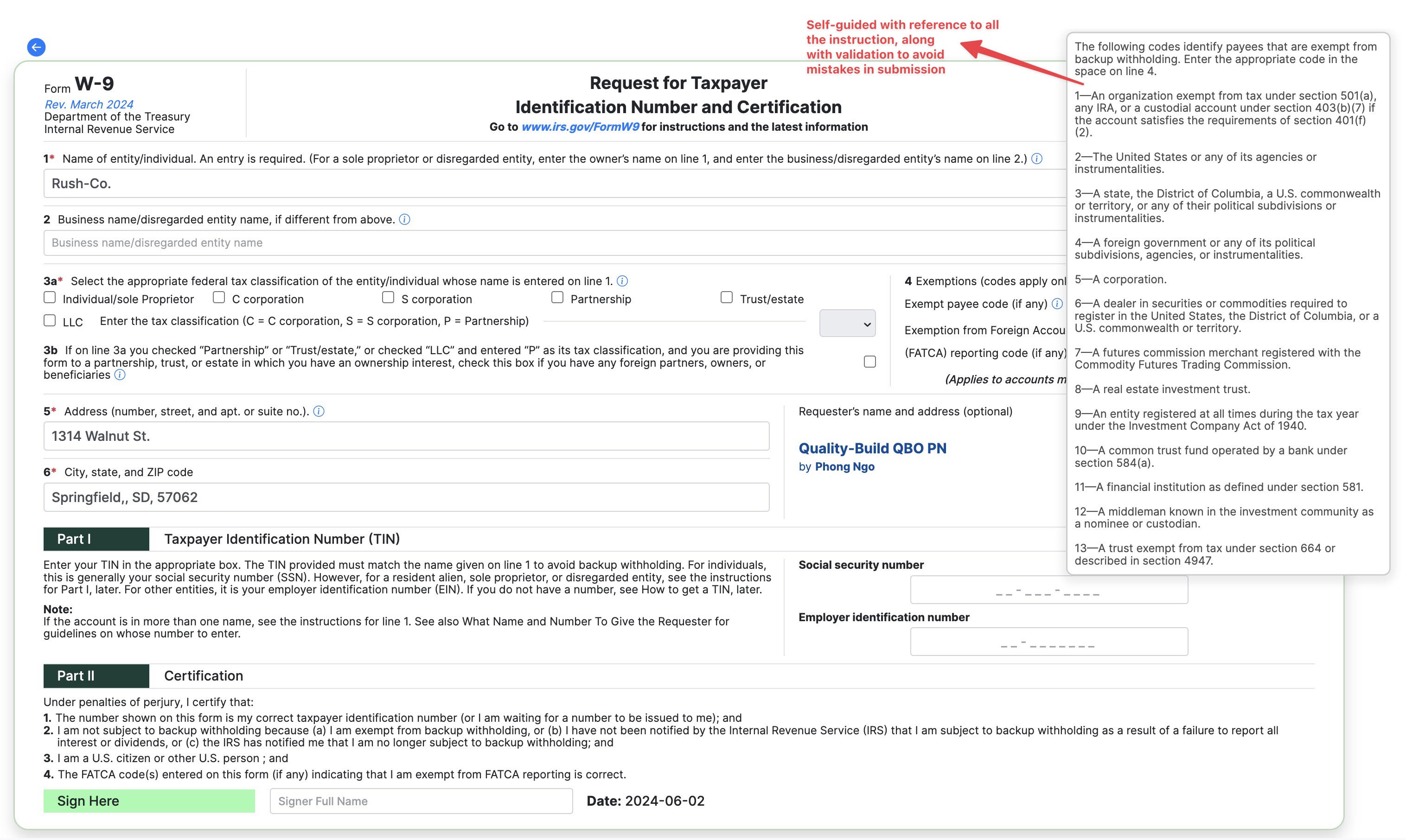Click the city, state, ZIP field
This screenshot has height=840, width=1406.
[406, 497]
